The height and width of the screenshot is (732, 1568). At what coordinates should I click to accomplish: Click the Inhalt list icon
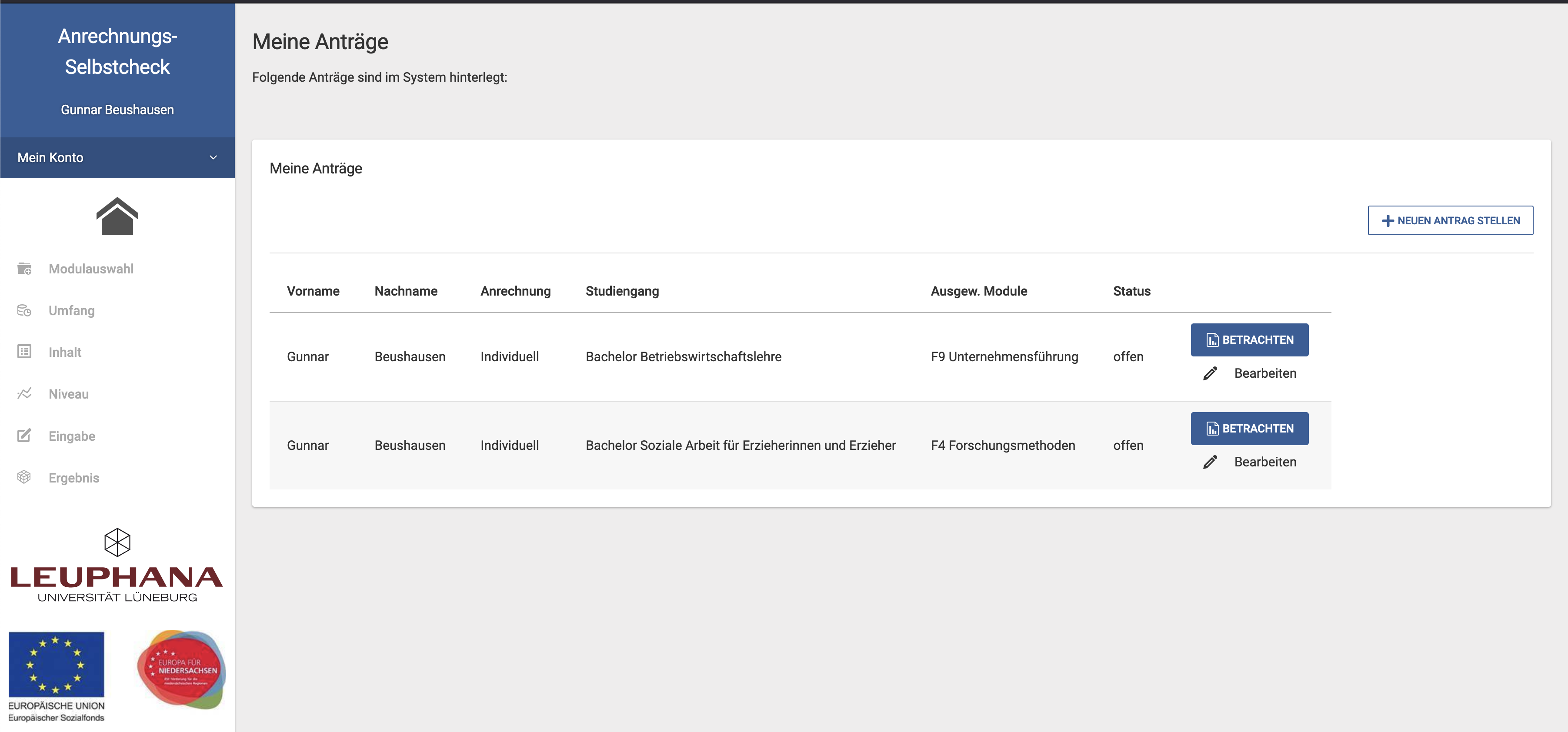[24, 352]
